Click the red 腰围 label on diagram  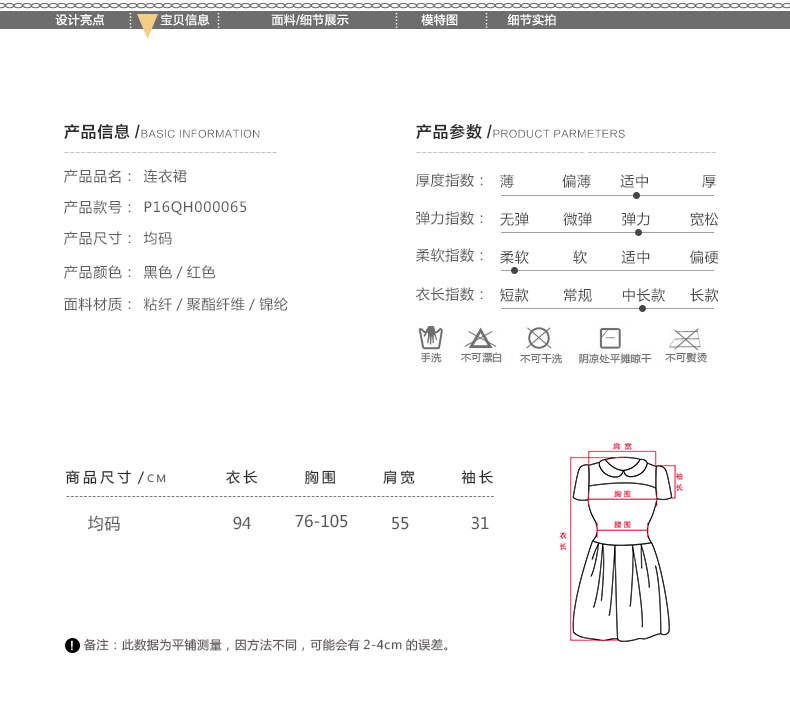(622, 525)
